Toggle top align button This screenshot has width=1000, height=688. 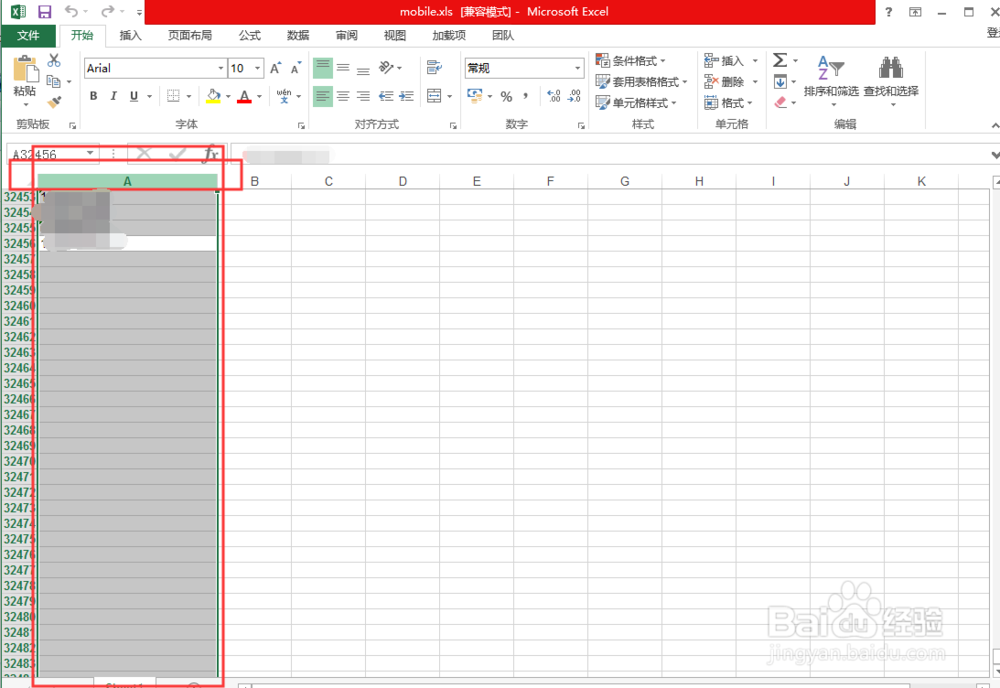coord(323,68)
